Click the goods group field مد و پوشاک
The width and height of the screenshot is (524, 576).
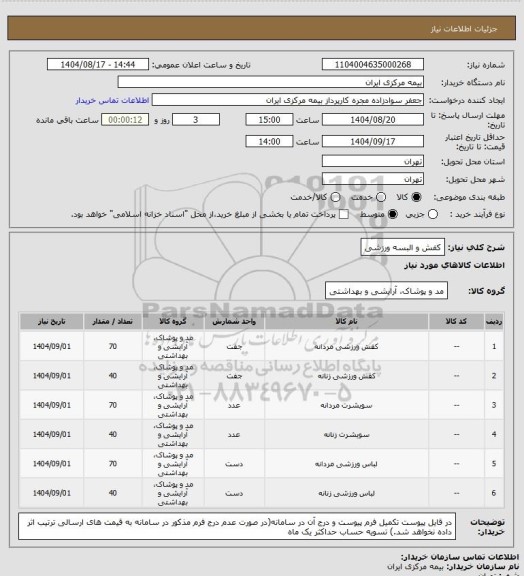(386, 291)
